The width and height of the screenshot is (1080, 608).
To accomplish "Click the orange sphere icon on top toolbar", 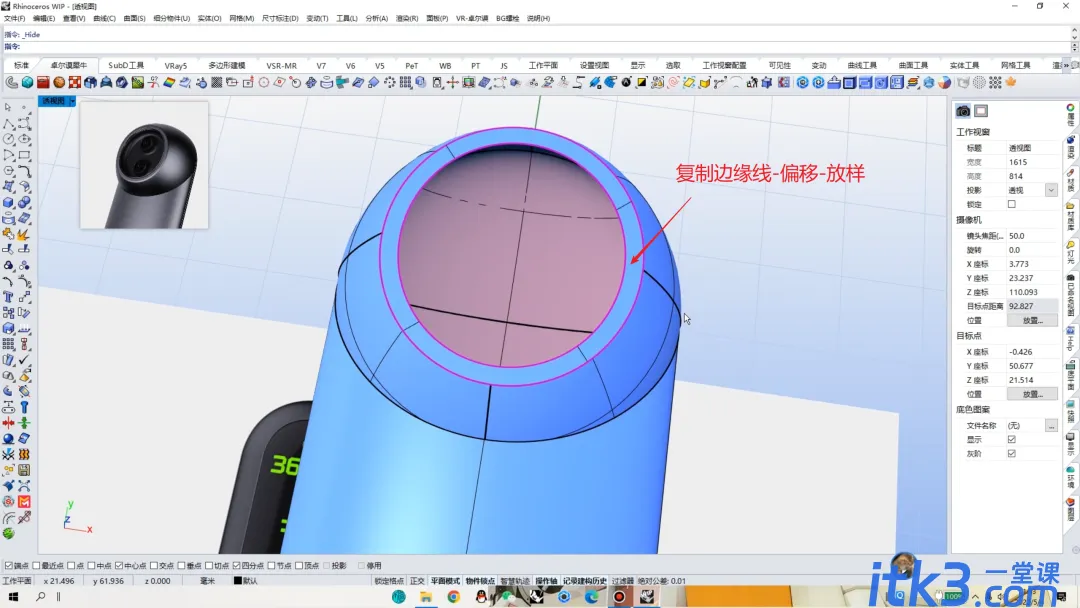I will click(x=59, y=83).
